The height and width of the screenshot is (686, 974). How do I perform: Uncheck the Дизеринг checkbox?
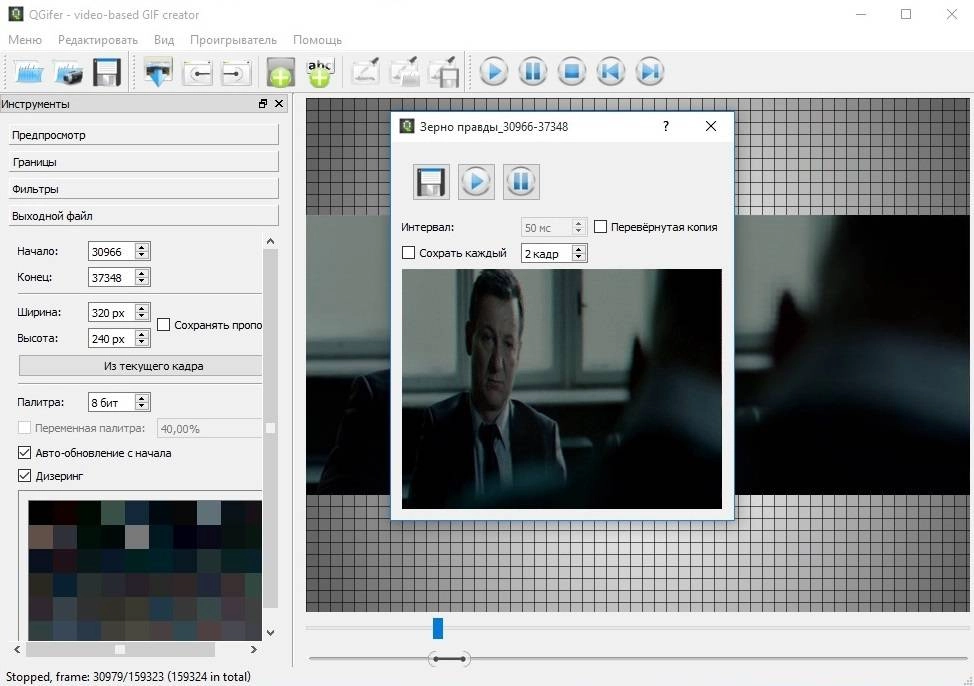click(x=24, y=476)
